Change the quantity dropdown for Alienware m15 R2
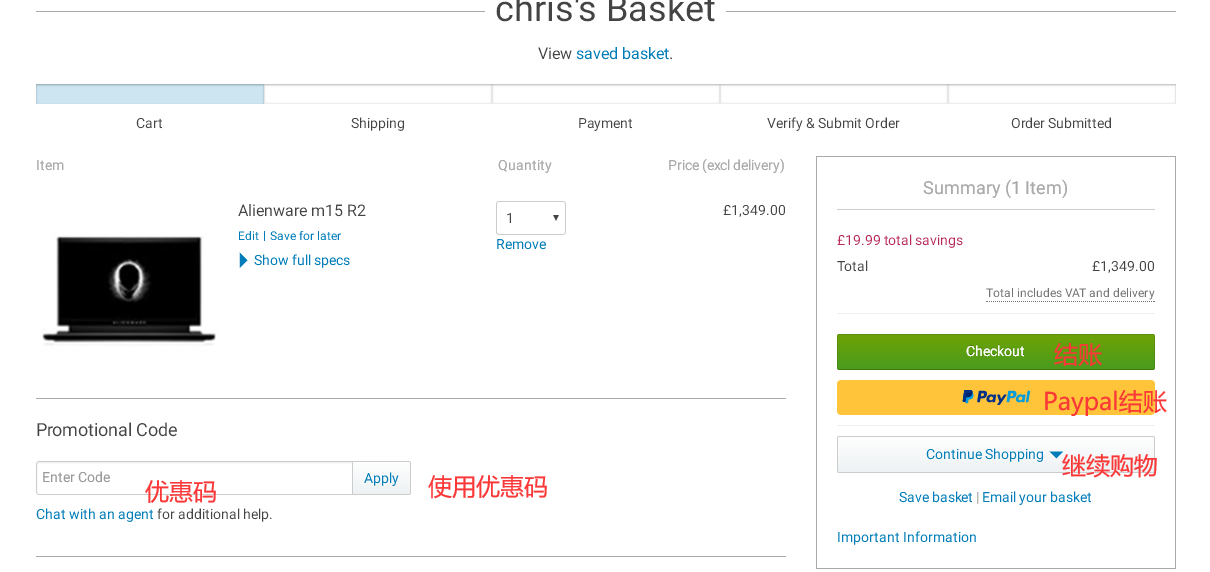 click(x=530, y=218)
